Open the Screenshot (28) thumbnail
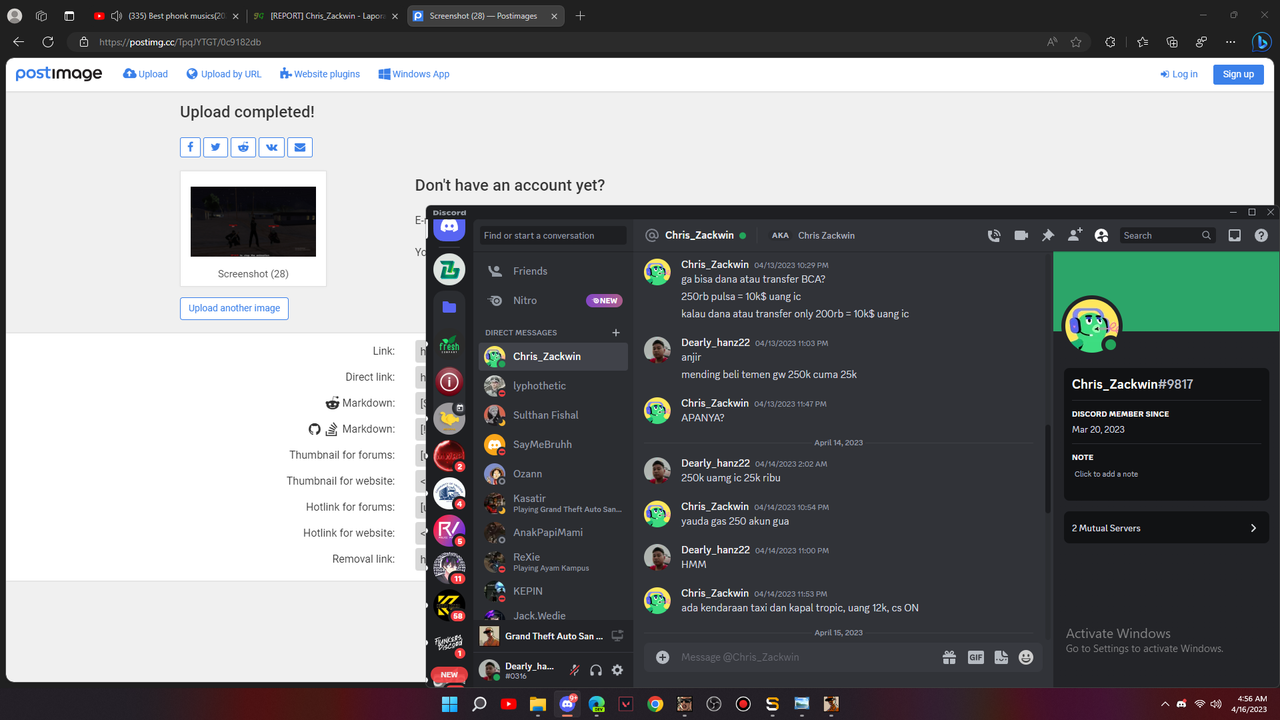1280x720 pixels. point(253,222)
